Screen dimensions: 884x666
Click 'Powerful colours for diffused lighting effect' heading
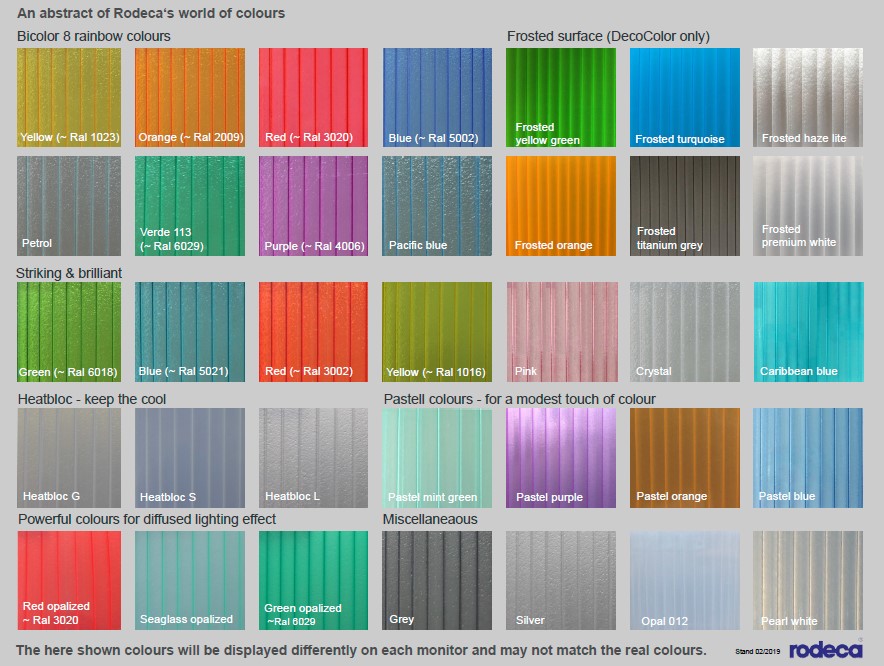[x=147, y=519]
